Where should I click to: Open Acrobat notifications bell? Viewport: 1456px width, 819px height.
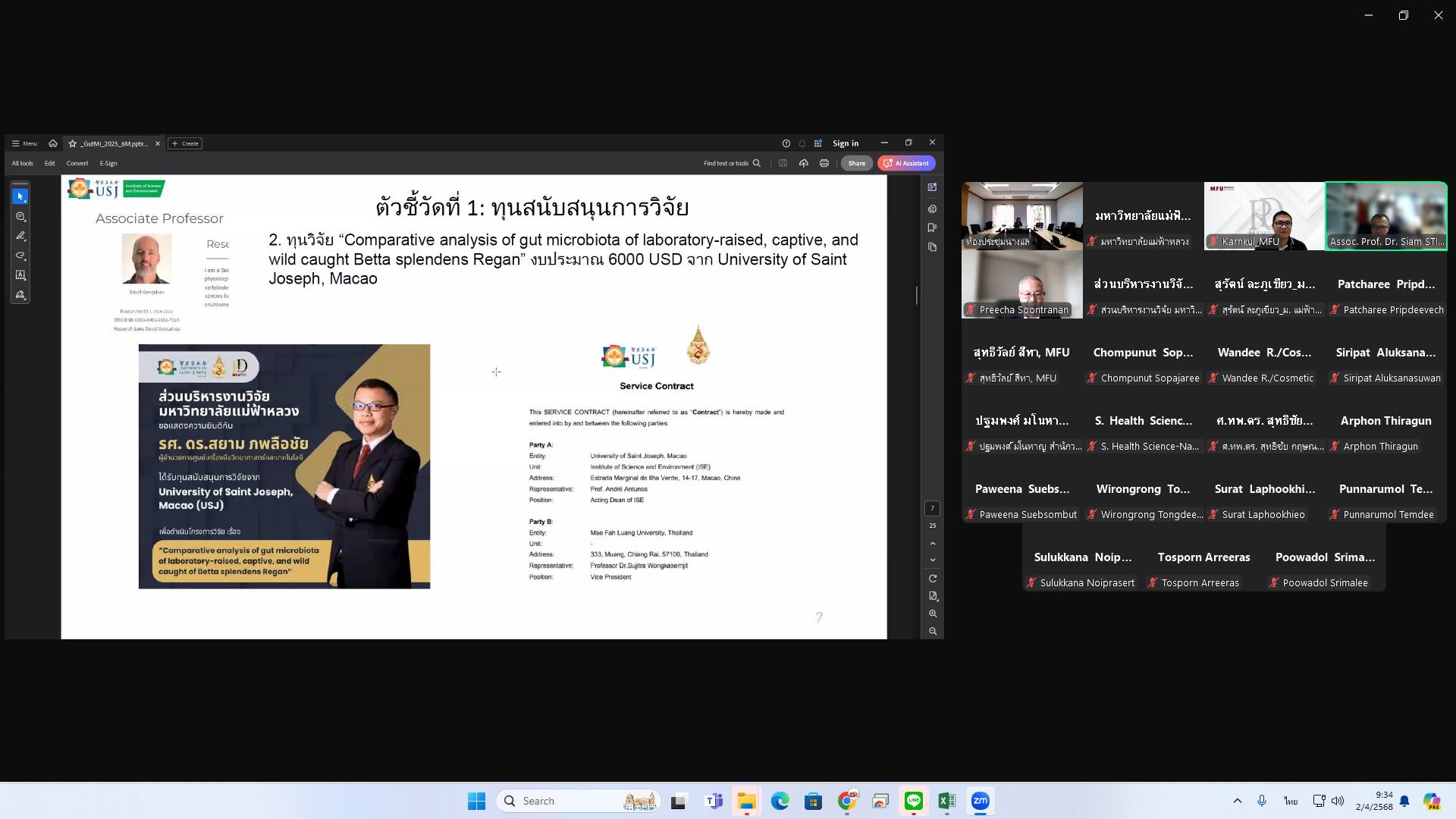pos(802,143)
